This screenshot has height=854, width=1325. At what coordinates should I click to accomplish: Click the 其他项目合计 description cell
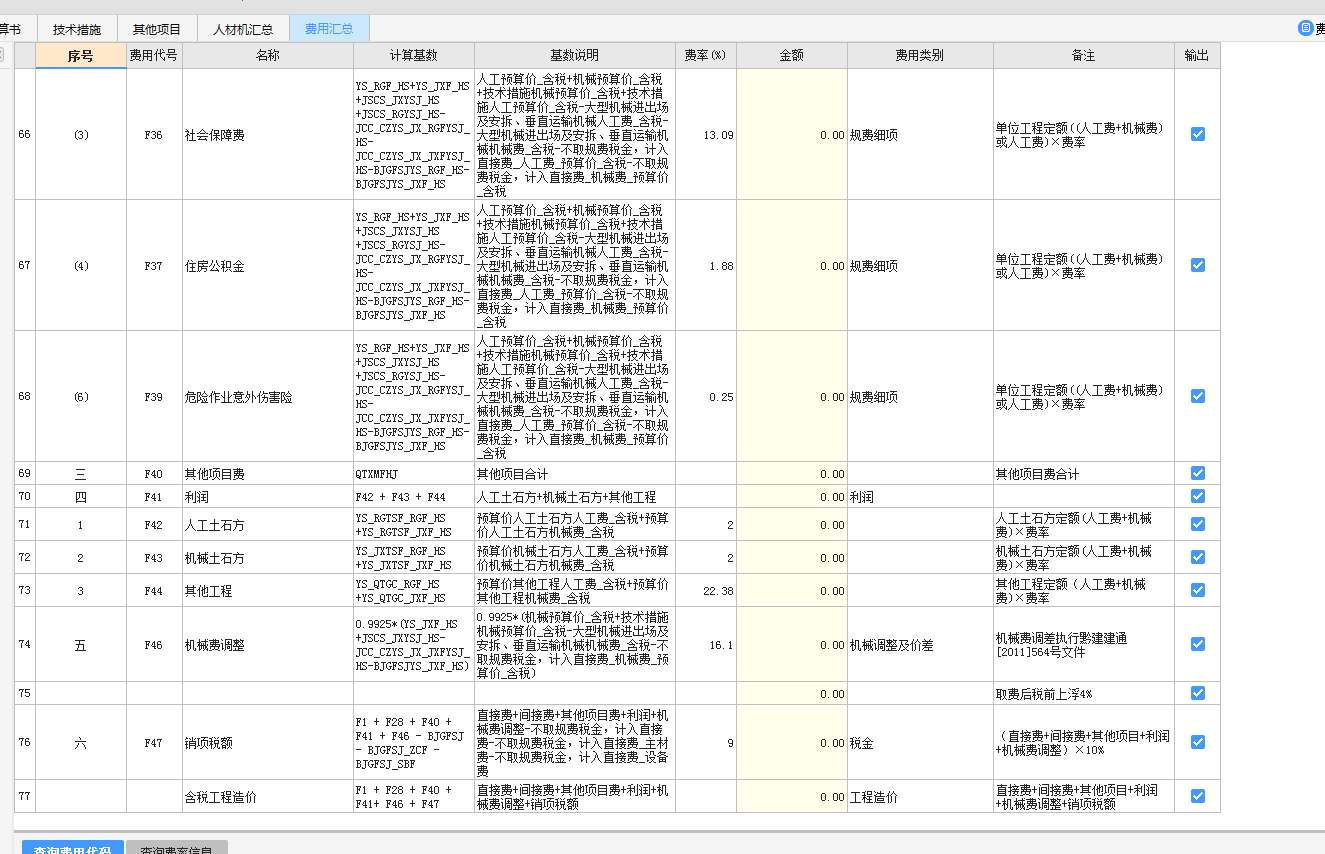click(x=574, y=473)
